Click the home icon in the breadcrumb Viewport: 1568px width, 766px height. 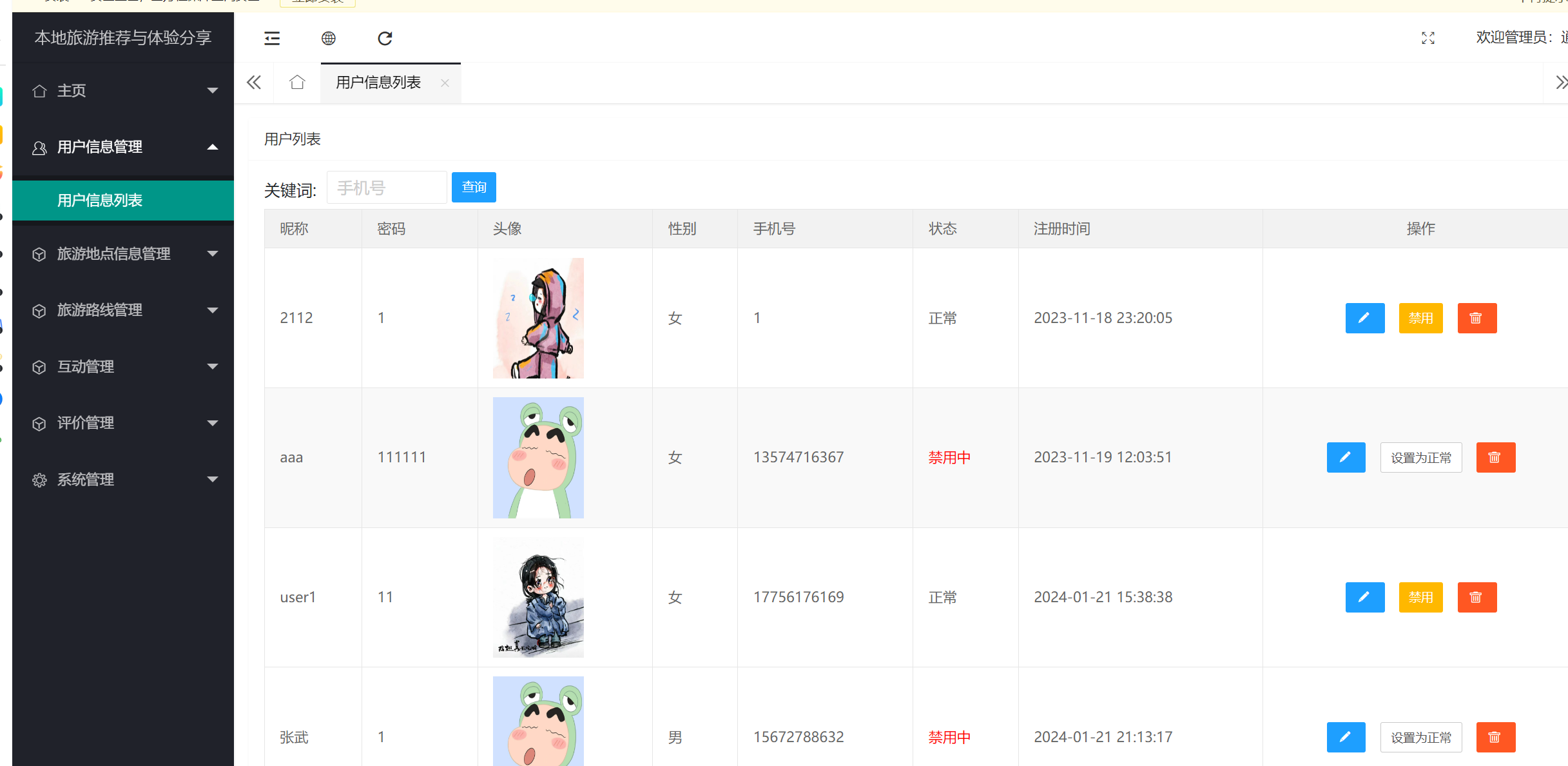tap(297, 83)
